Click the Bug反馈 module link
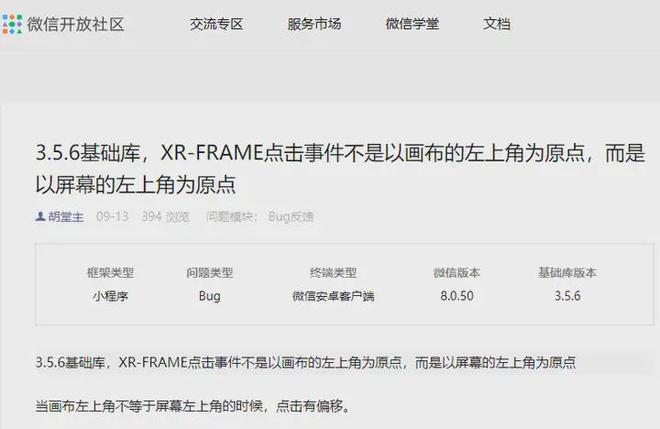The image size is (660, 429). pyautogui.click(x=291, y=217)
